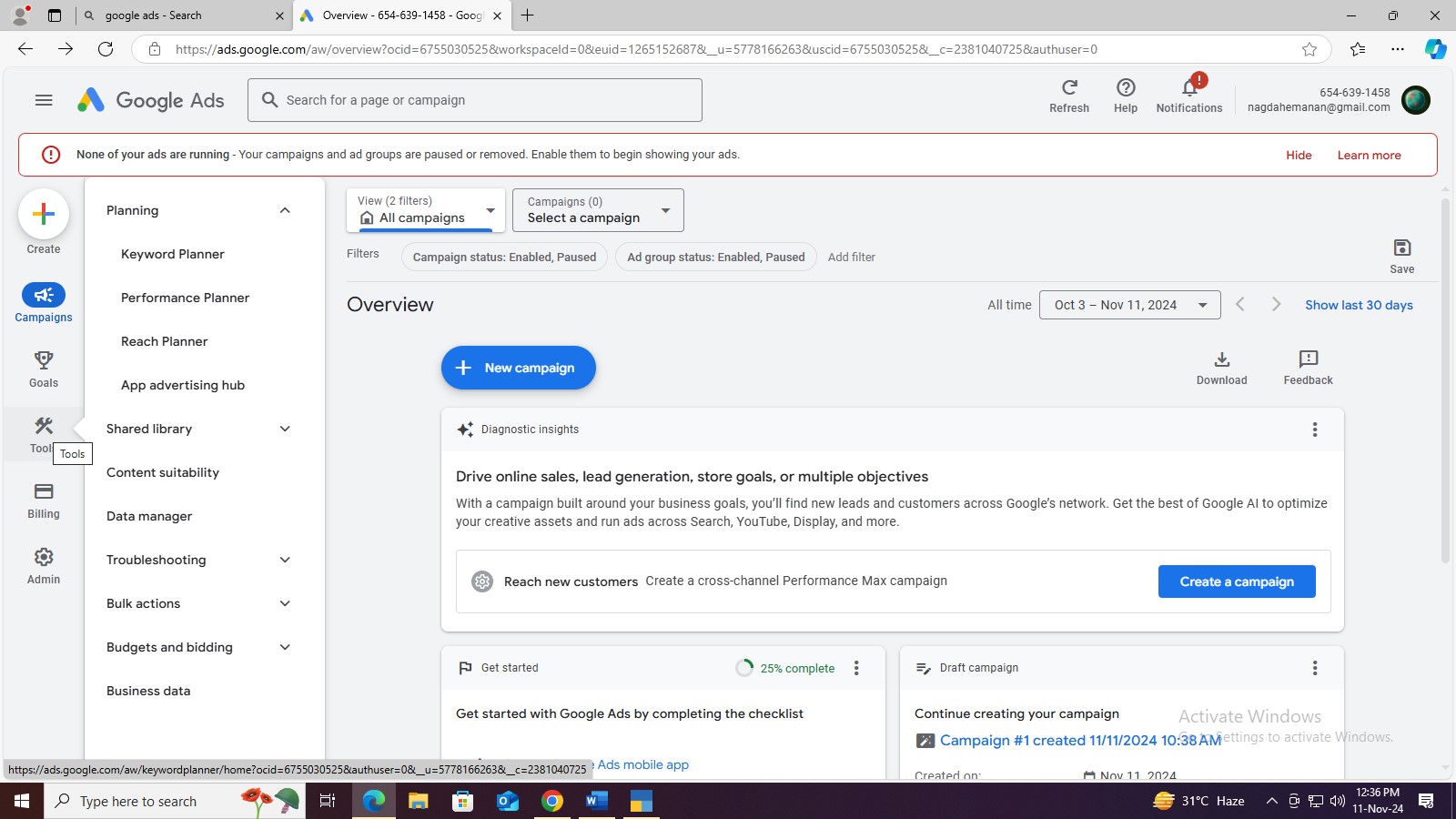Open the Billing section icon
Viewport: 1456px width, 819px height.
tap(43, 491)
